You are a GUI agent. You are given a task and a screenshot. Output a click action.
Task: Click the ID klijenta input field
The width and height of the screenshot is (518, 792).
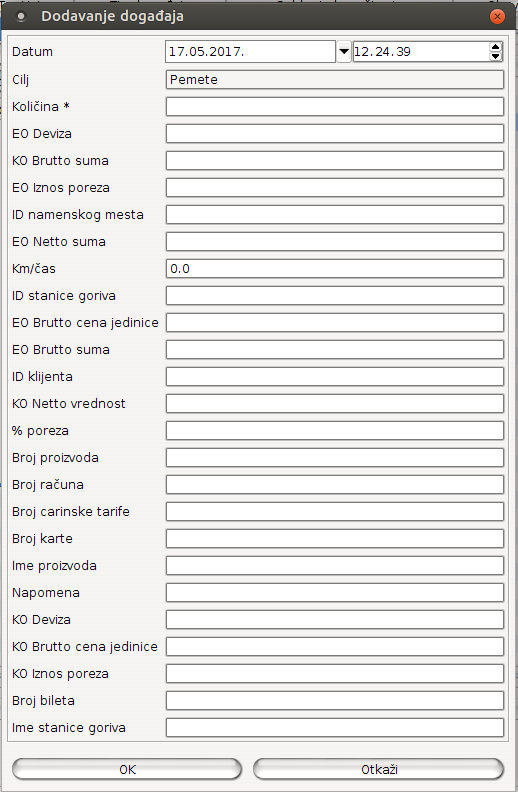[x=335, y=377]
